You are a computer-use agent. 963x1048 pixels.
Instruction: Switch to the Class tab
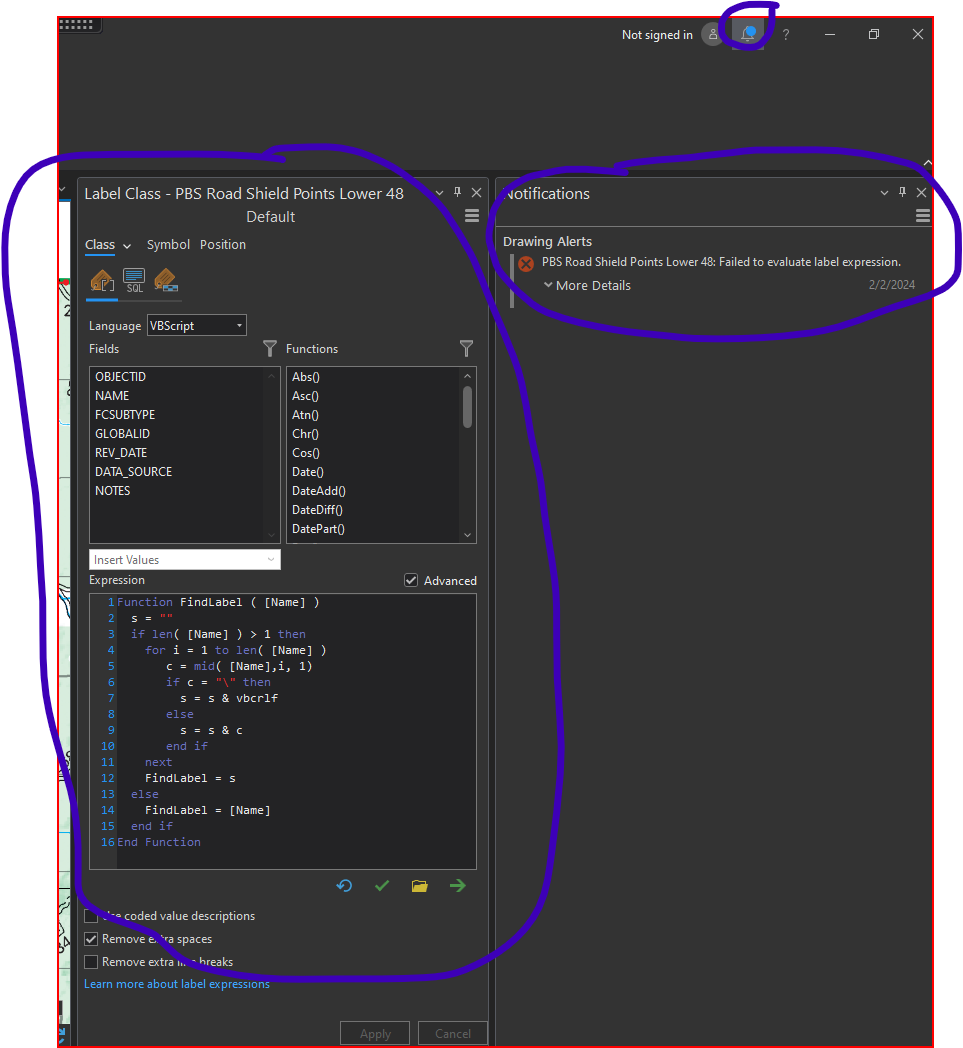100,245
